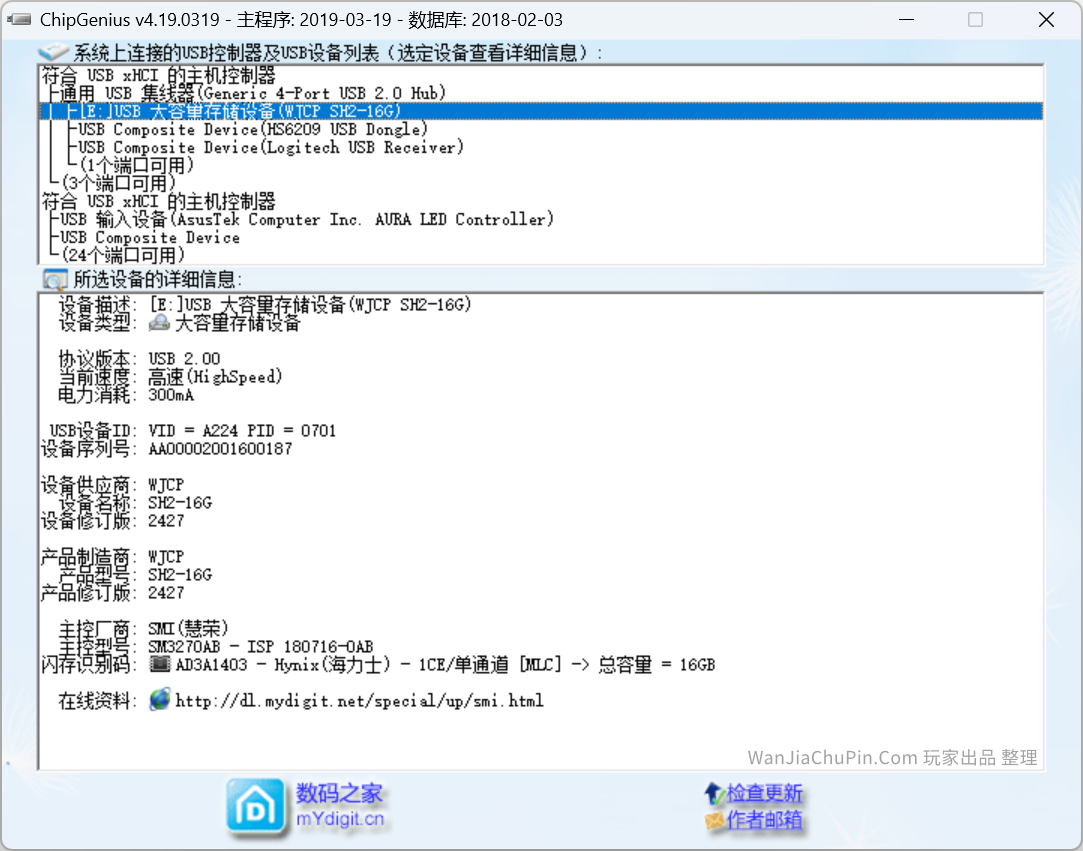
Task: Click the 数码之家 blue house logo icon
Action: click(249, 806)
